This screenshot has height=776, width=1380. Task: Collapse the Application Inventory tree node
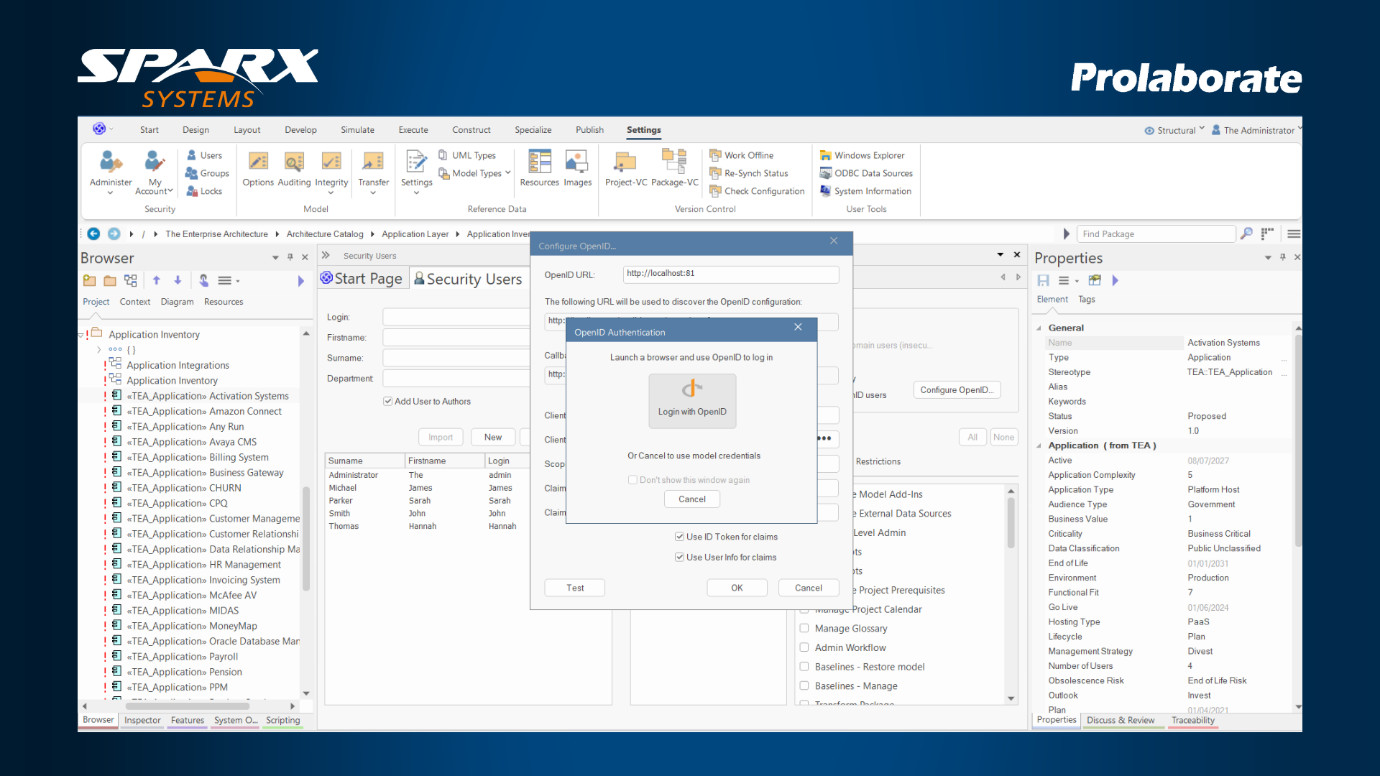tap(82, 335)
